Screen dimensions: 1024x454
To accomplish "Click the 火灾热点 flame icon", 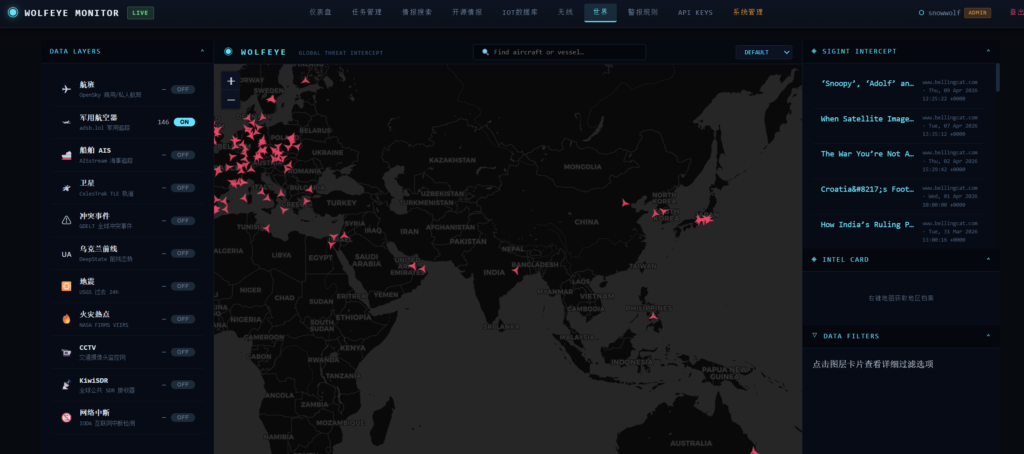I will pyautogui.click(x=66, y=319).
